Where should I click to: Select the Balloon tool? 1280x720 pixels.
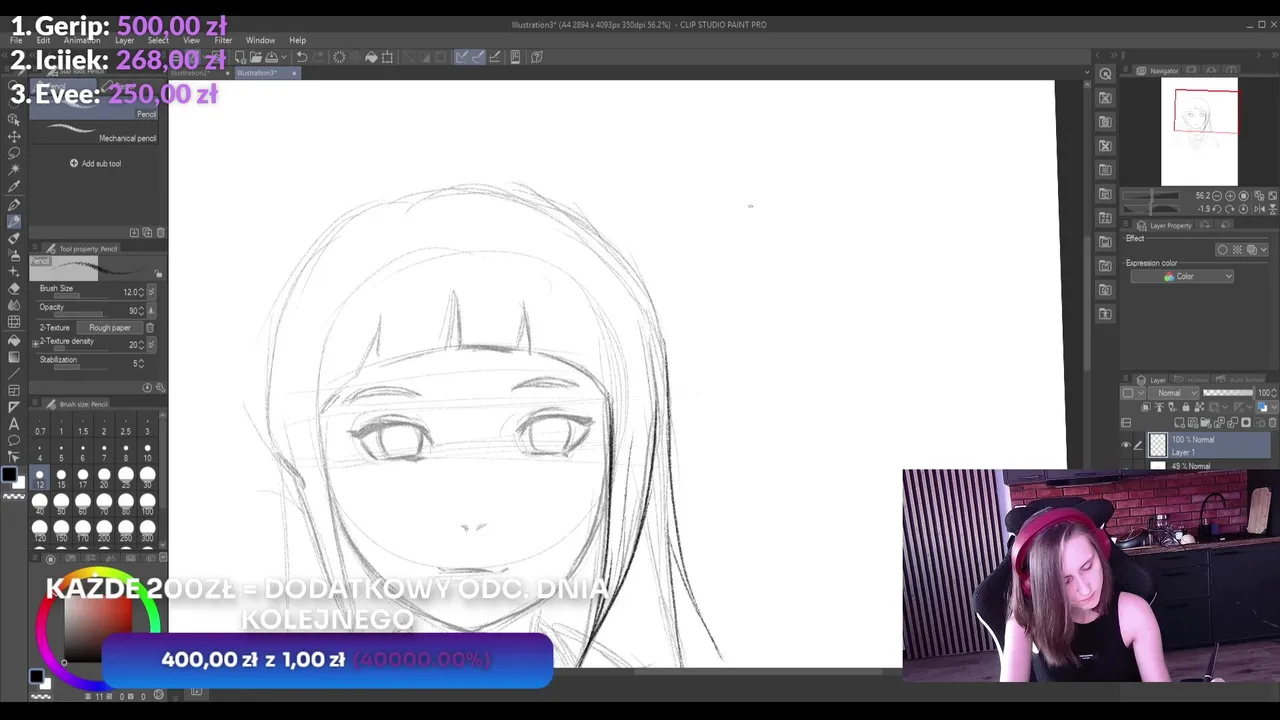(x=14, y=441)
